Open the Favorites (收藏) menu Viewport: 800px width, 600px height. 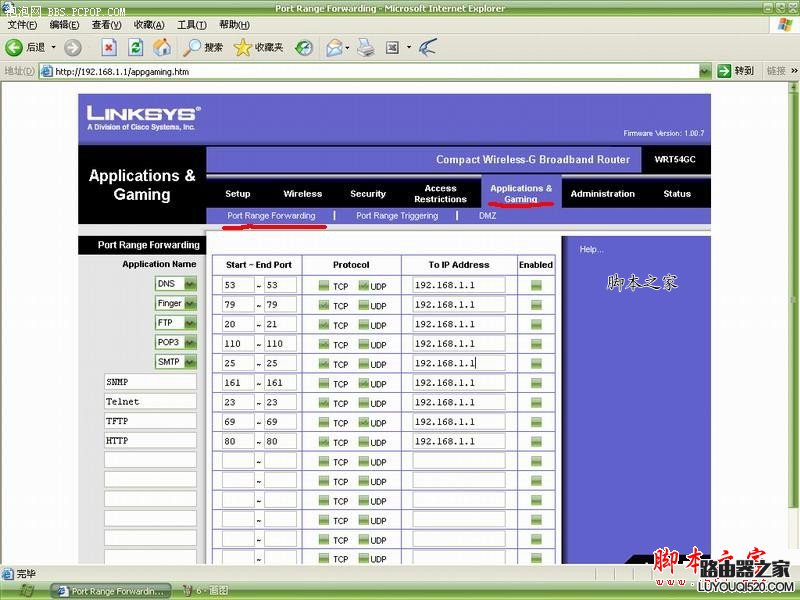pyautogui.click(x=149, y=24)
